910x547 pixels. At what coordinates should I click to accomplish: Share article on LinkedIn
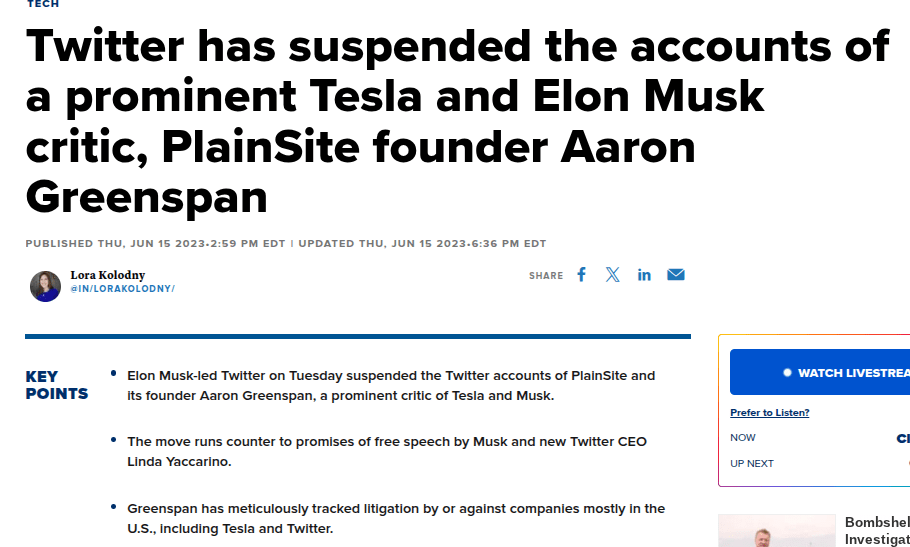(x=644, y=274)
